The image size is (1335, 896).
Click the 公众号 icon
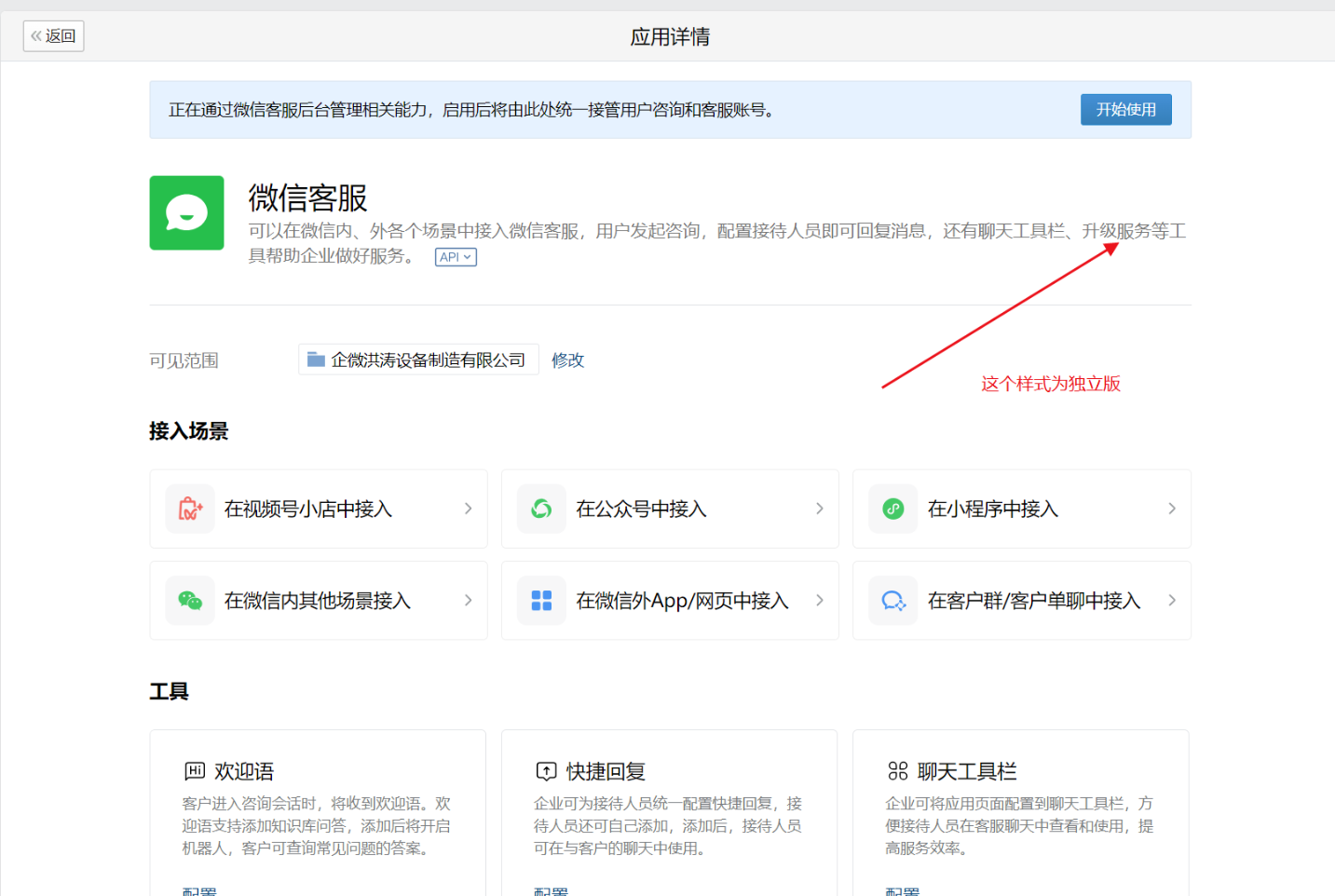(x=541, y=509)
